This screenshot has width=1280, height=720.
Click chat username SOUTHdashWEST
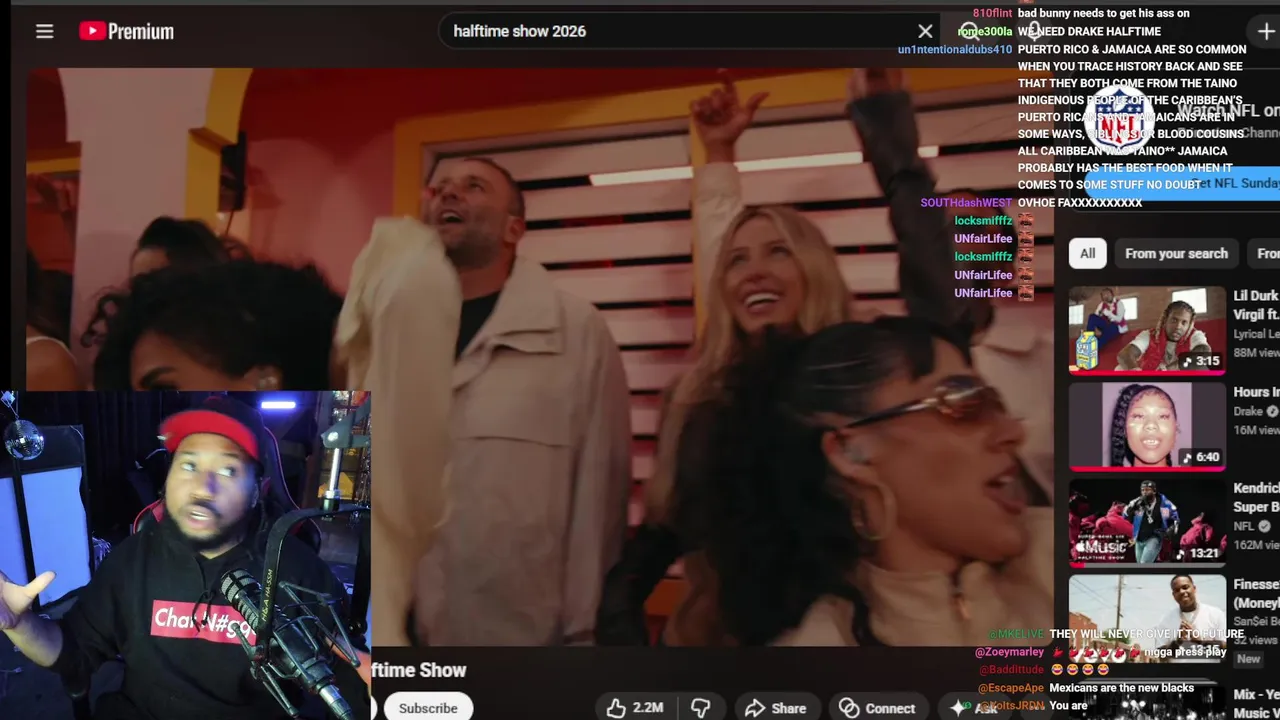(966, 203)
